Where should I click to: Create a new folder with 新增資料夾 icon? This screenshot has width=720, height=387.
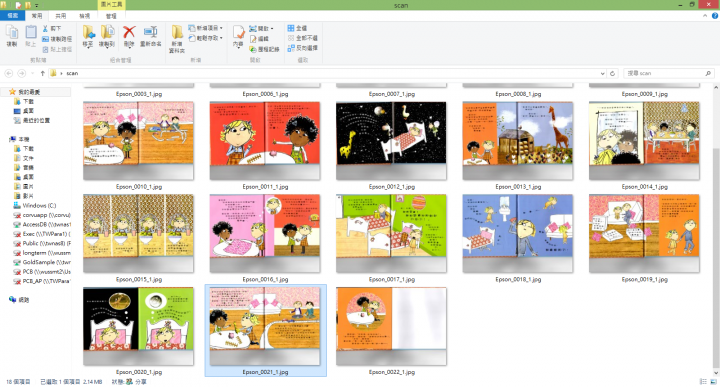point(177,39)
